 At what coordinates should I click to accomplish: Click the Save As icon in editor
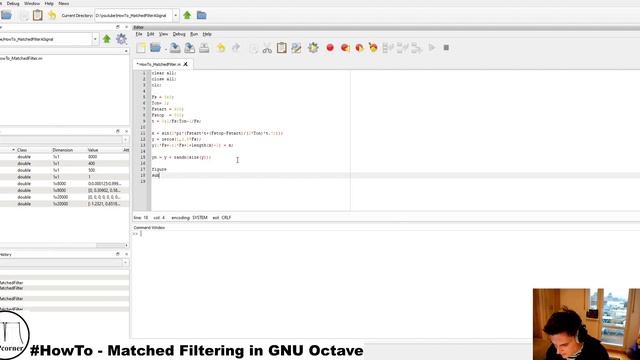point(189,48)
